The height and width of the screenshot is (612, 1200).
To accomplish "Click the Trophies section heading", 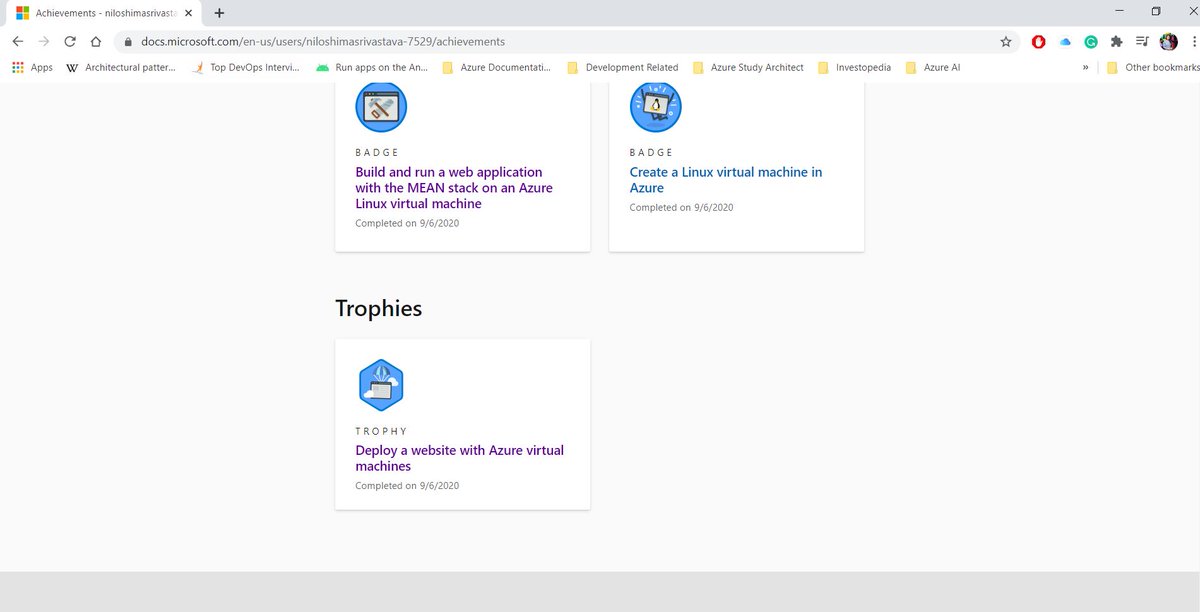I will pos(378,308).
